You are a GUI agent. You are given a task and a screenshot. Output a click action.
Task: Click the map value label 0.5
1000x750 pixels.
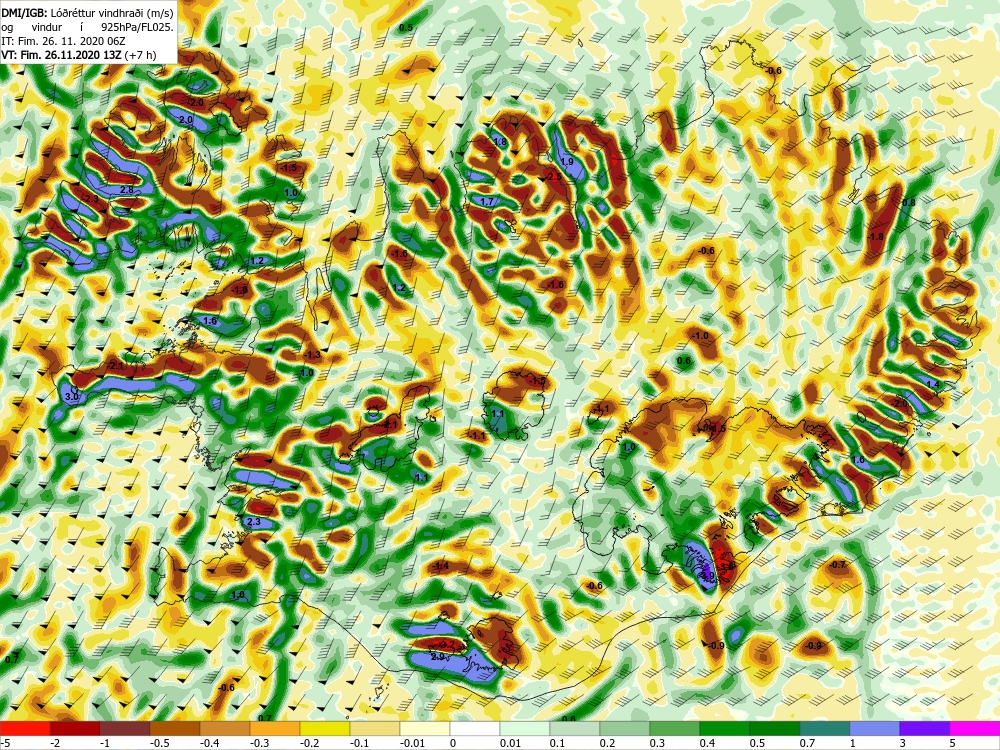406,27
